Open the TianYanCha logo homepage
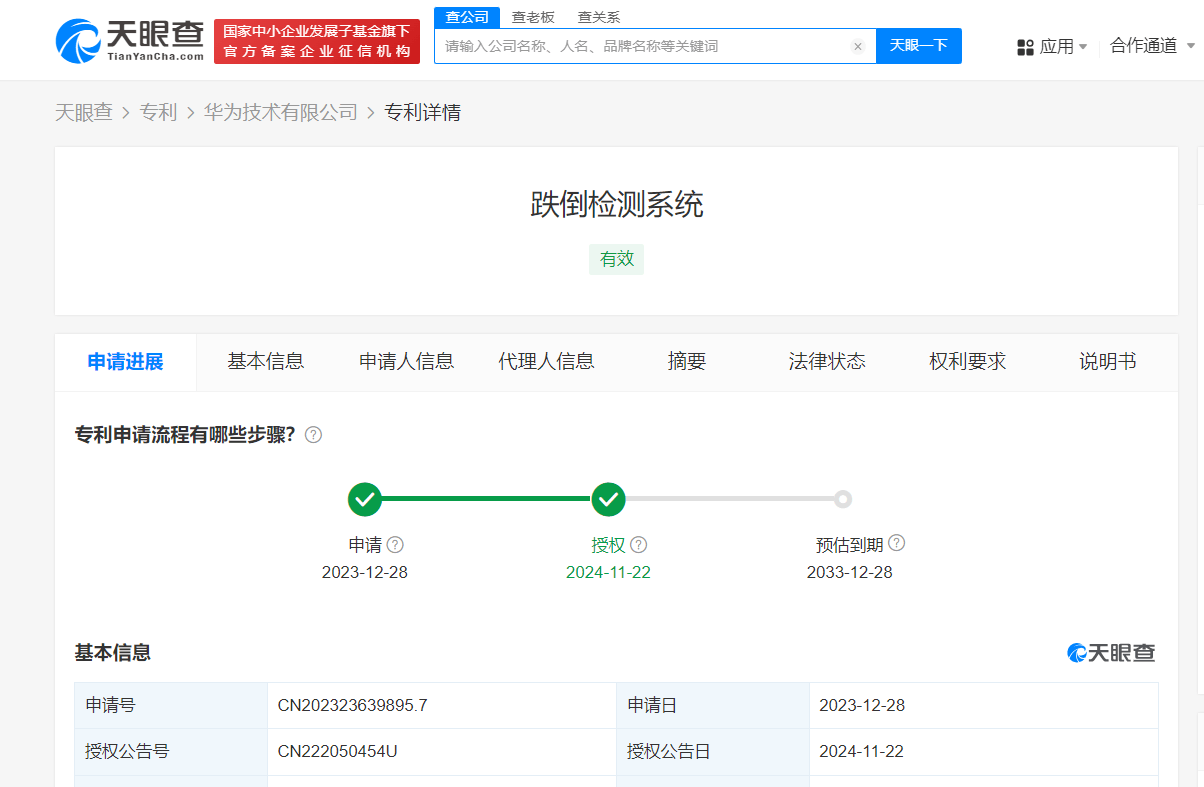This screenshot has height=787, width=1204. click(x=130, y=41)
